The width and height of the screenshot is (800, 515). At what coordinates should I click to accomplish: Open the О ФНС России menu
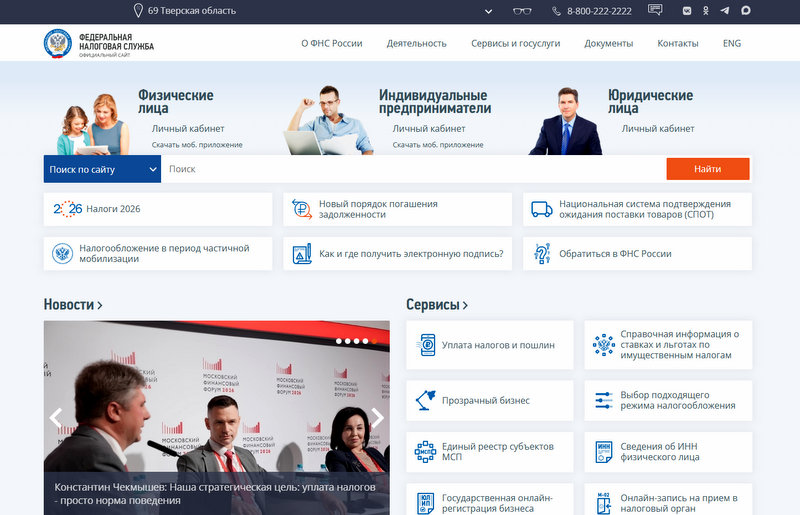pos(332,43)
